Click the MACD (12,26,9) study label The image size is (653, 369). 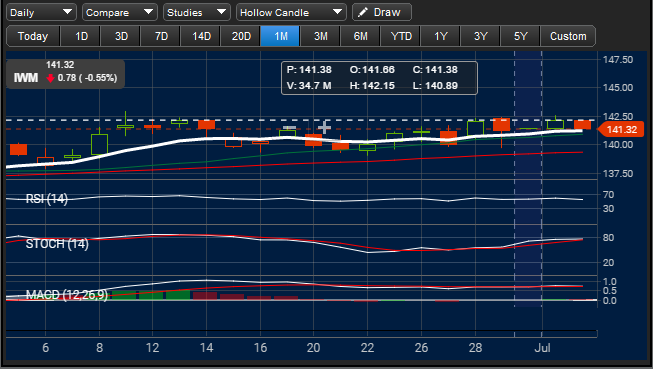click(67, 295)
